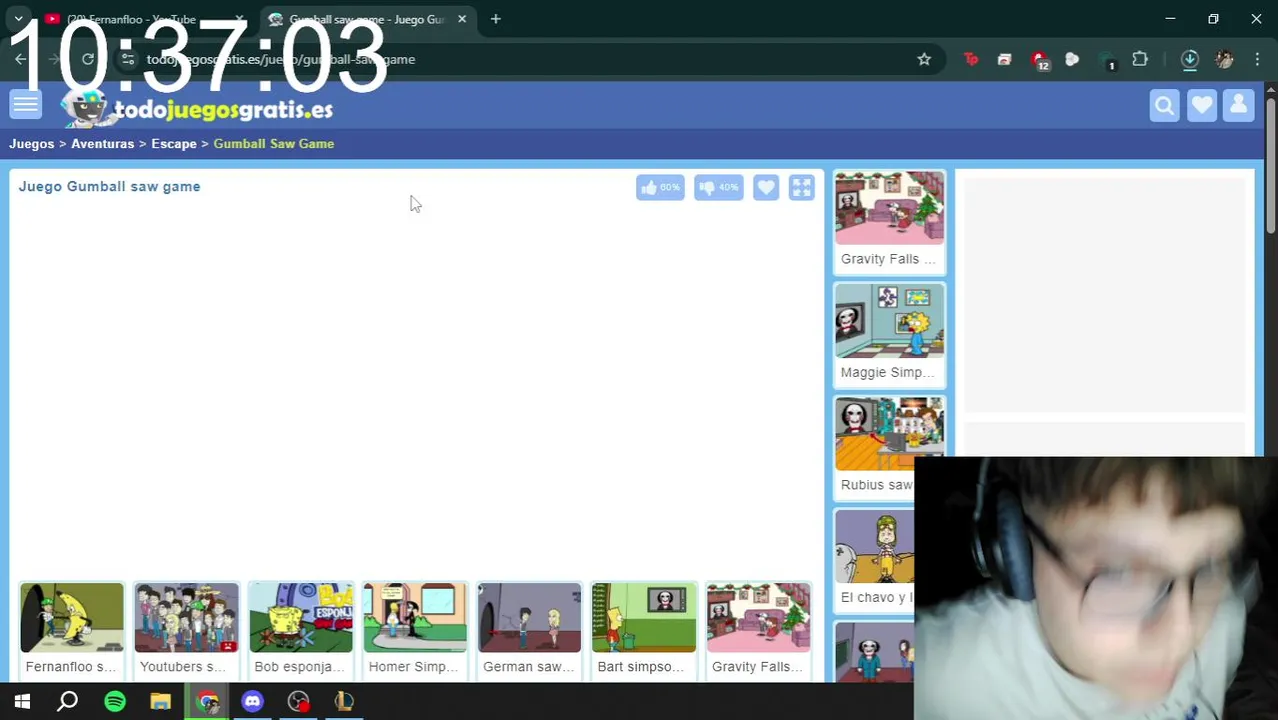Open Chrome extensions puzzle icon
Image resolution: width=1278 pixels, height=720 pixels.
point(1140,59)
